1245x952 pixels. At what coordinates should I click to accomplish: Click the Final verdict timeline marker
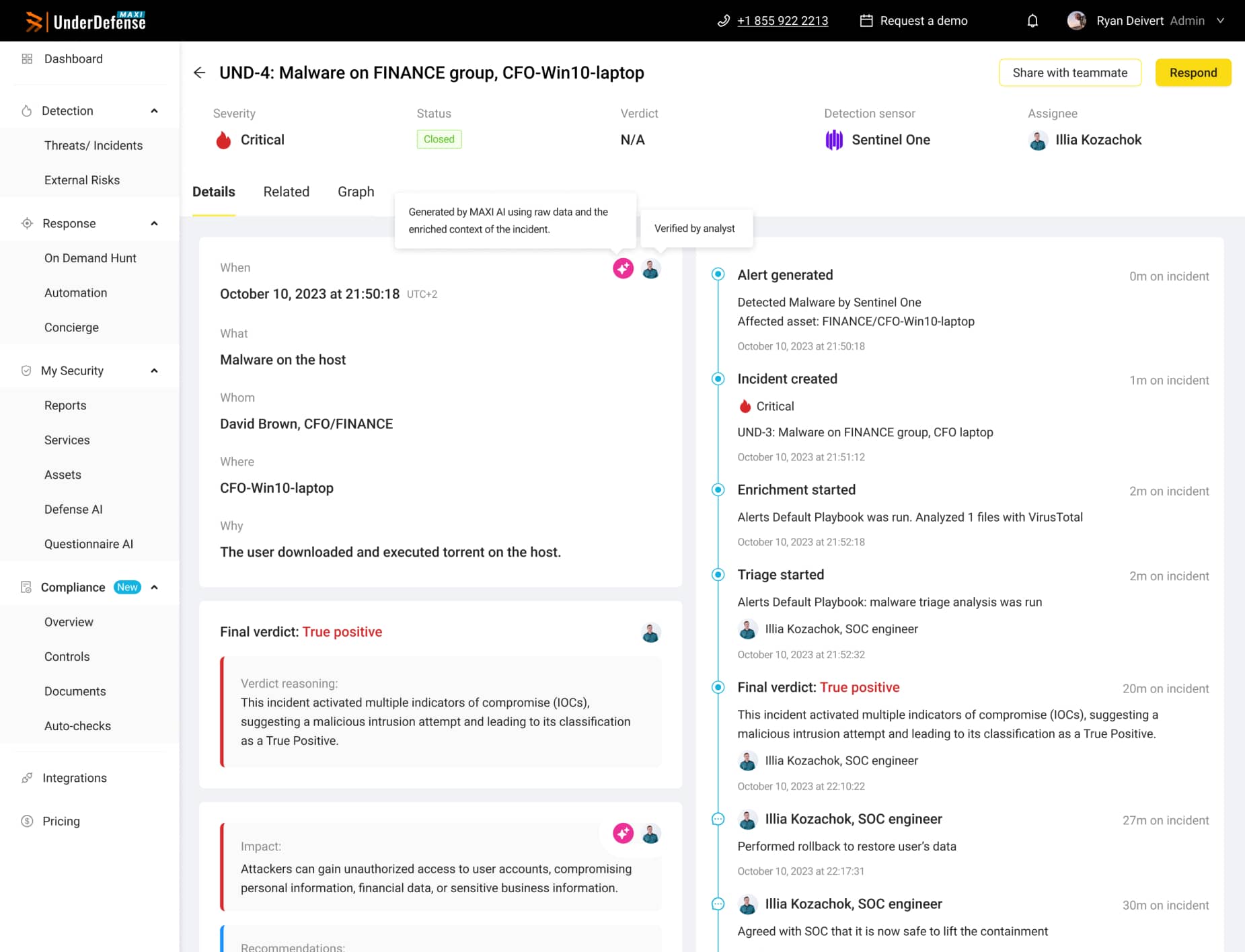point(718,687)
